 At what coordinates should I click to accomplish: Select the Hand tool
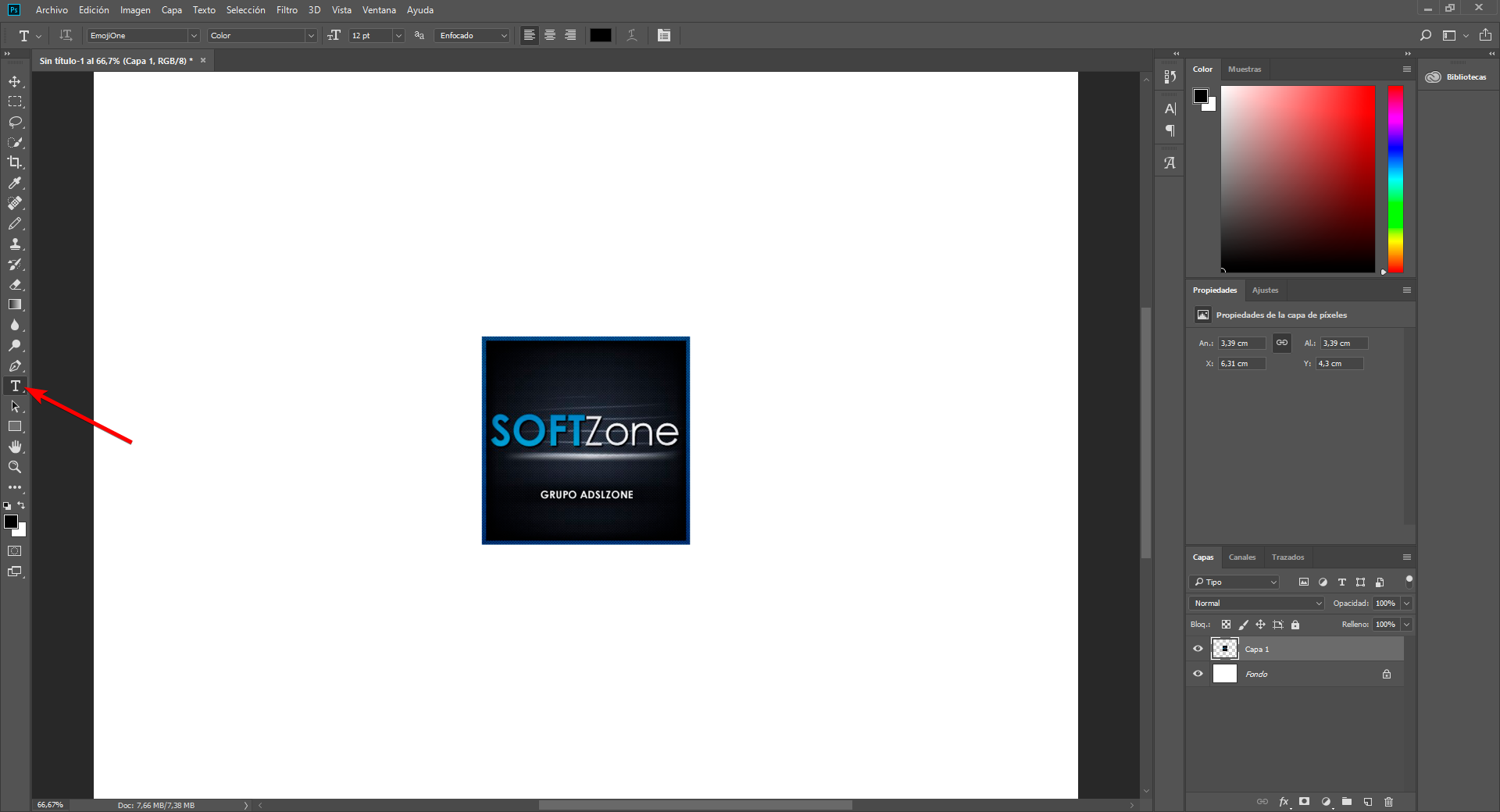(x=15, y=447)
